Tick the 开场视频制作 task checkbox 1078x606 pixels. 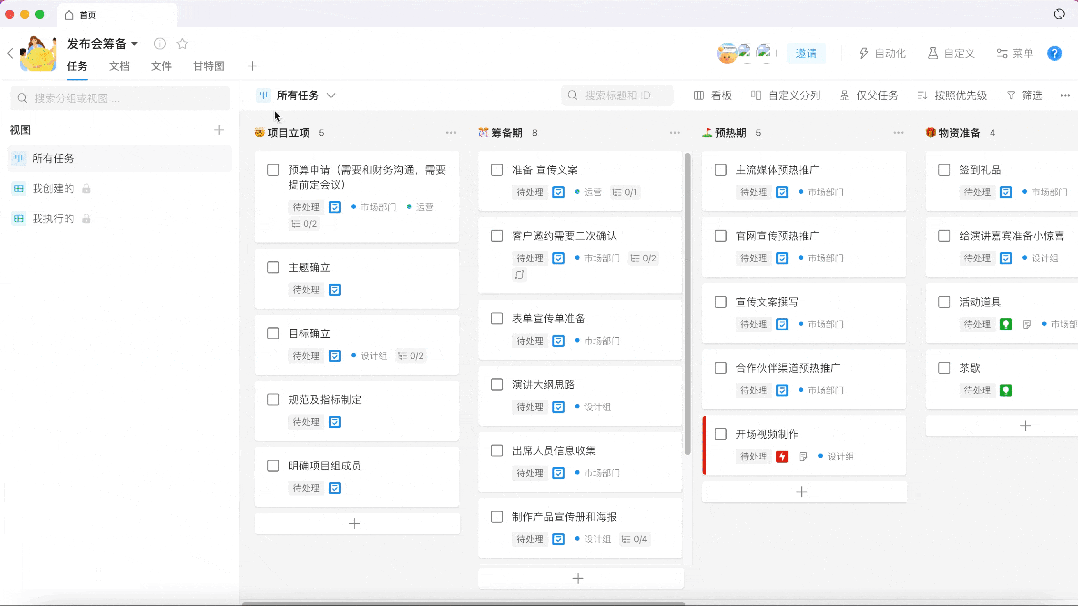point(721,434)
